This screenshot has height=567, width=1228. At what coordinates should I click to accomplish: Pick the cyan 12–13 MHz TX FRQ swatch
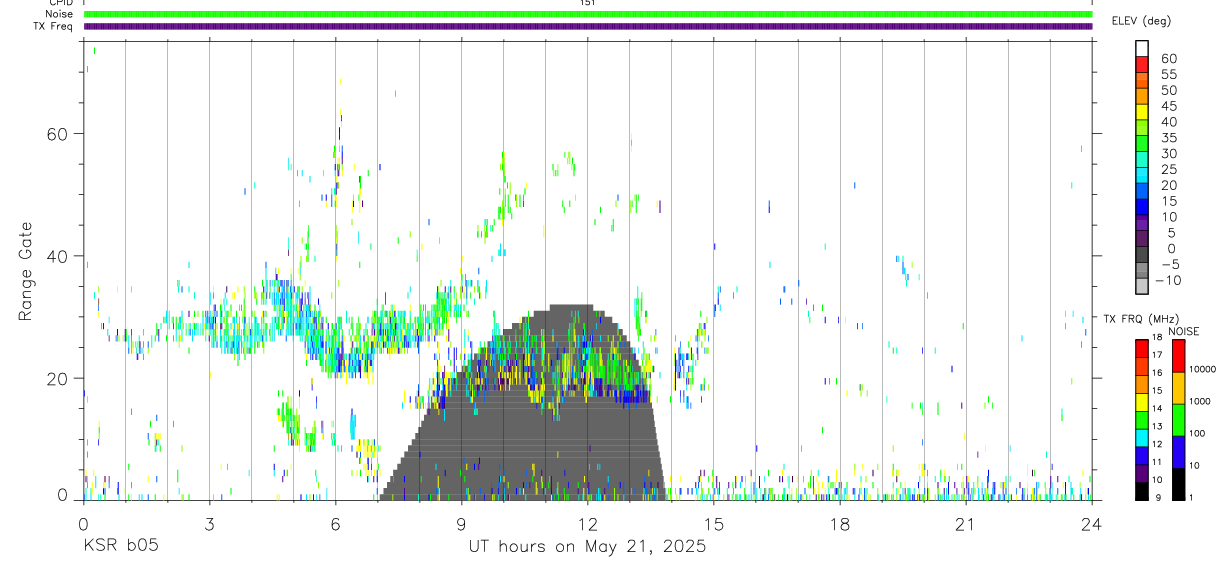1141,438
